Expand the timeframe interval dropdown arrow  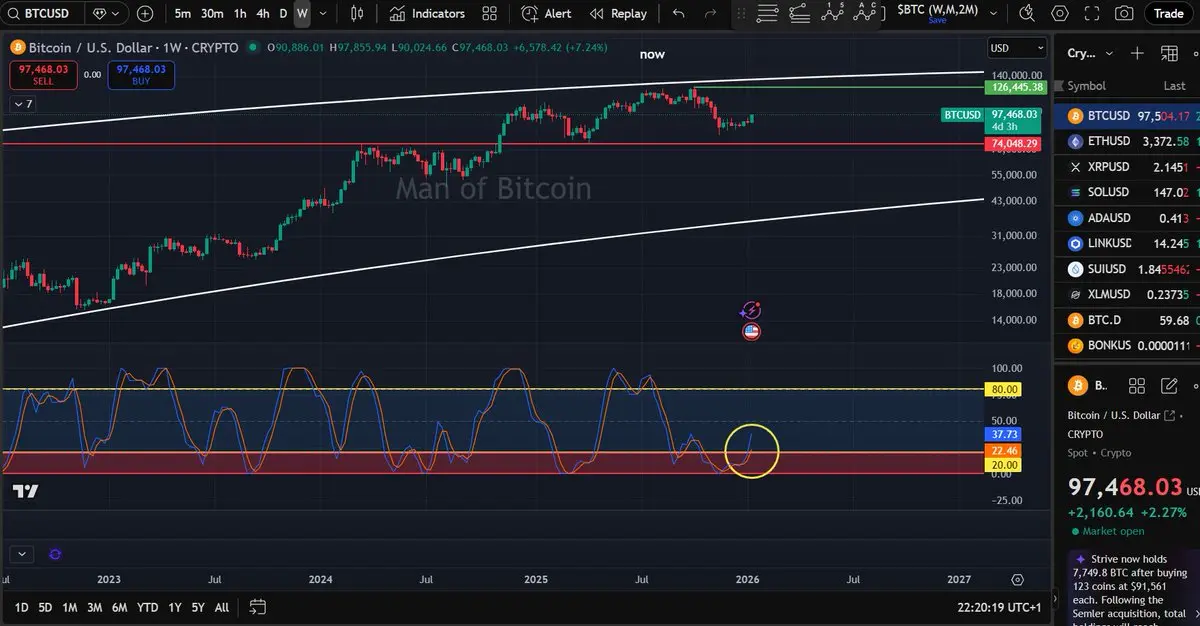(322, 14)
